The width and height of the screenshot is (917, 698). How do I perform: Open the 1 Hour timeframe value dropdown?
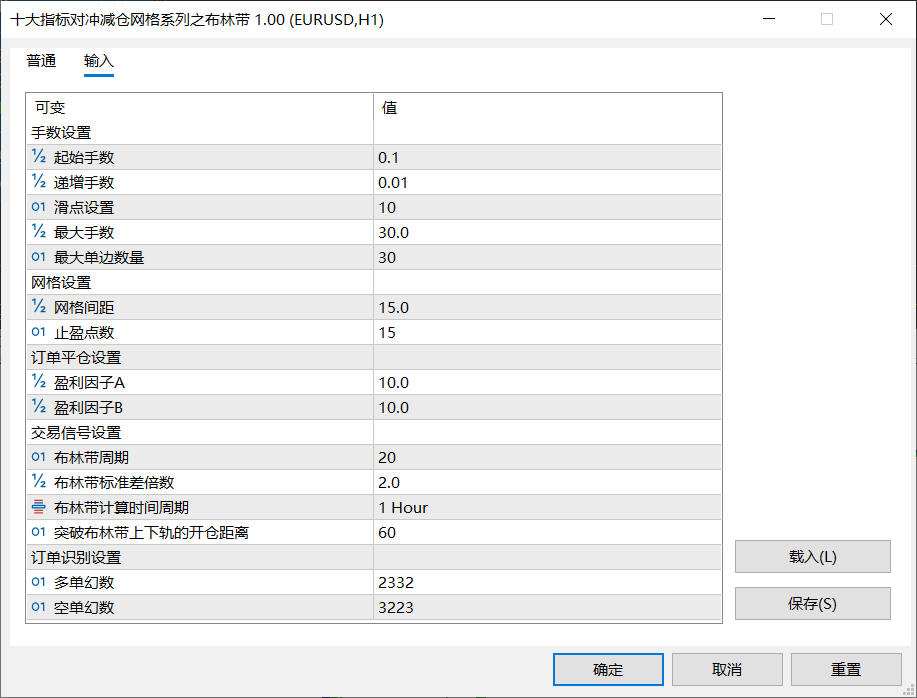[547, 507]
